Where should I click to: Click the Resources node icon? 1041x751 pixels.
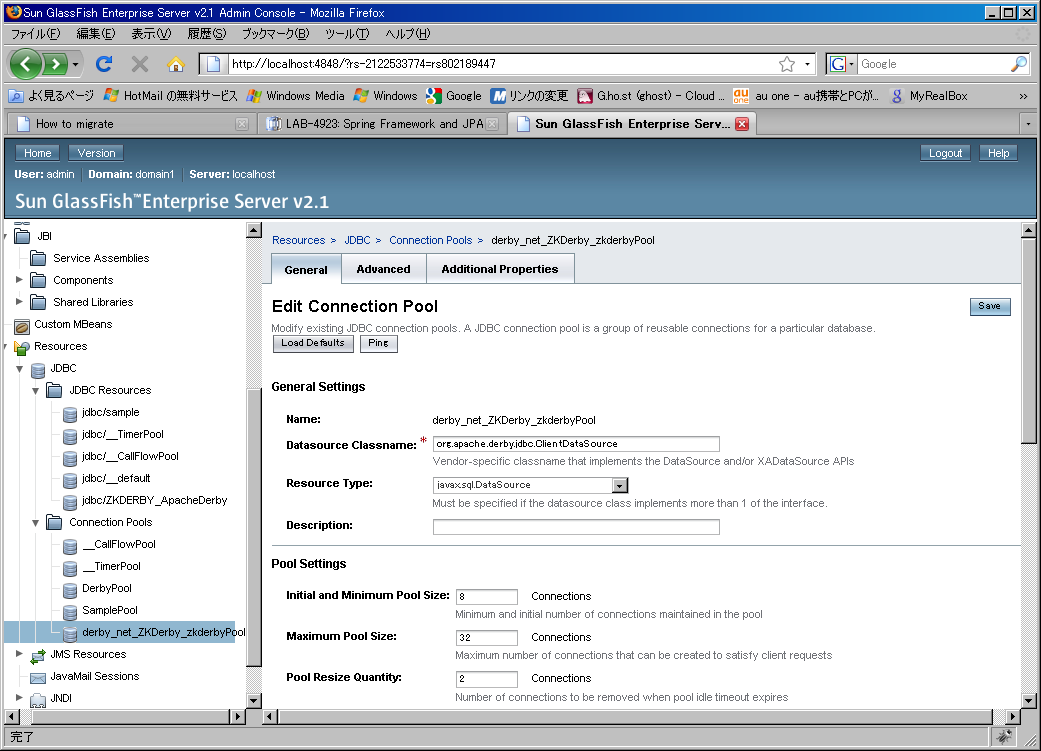(x=23, y=347)
